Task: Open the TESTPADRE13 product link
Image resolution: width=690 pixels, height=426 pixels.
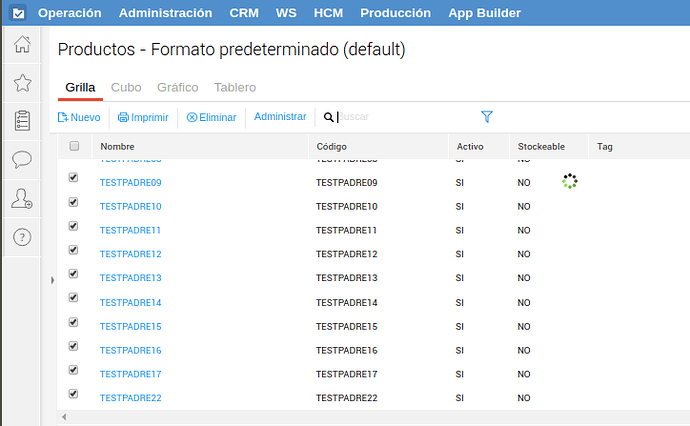Action: [x=131, y=278]
